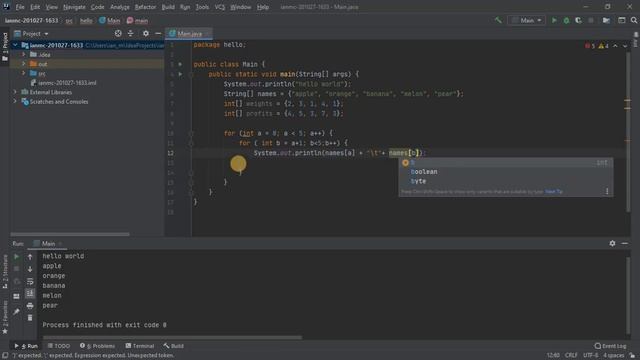Toggle Scroll to End in Run console
Image resolution: width=640 pixels, height=360 pixels.
point(30,293)
